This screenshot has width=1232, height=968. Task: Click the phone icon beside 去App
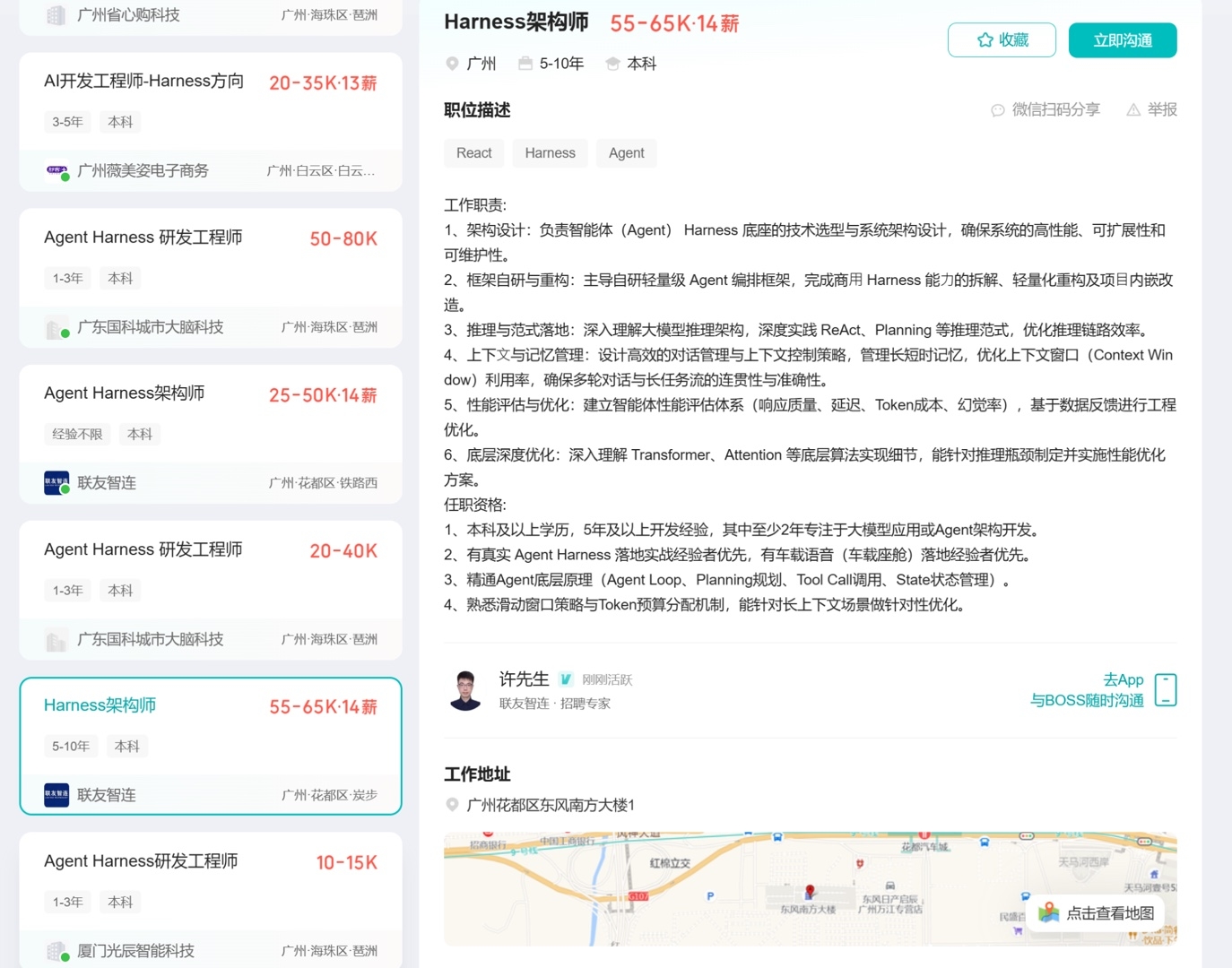[1166, 690]
